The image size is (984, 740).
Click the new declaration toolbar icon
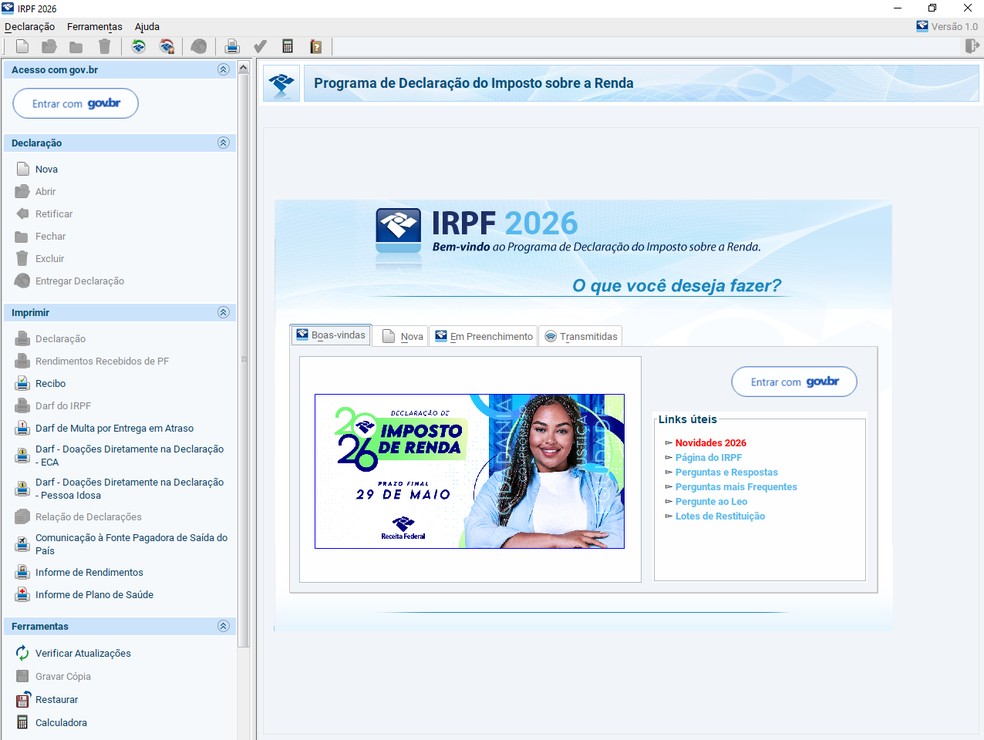(x=22, y=46)
